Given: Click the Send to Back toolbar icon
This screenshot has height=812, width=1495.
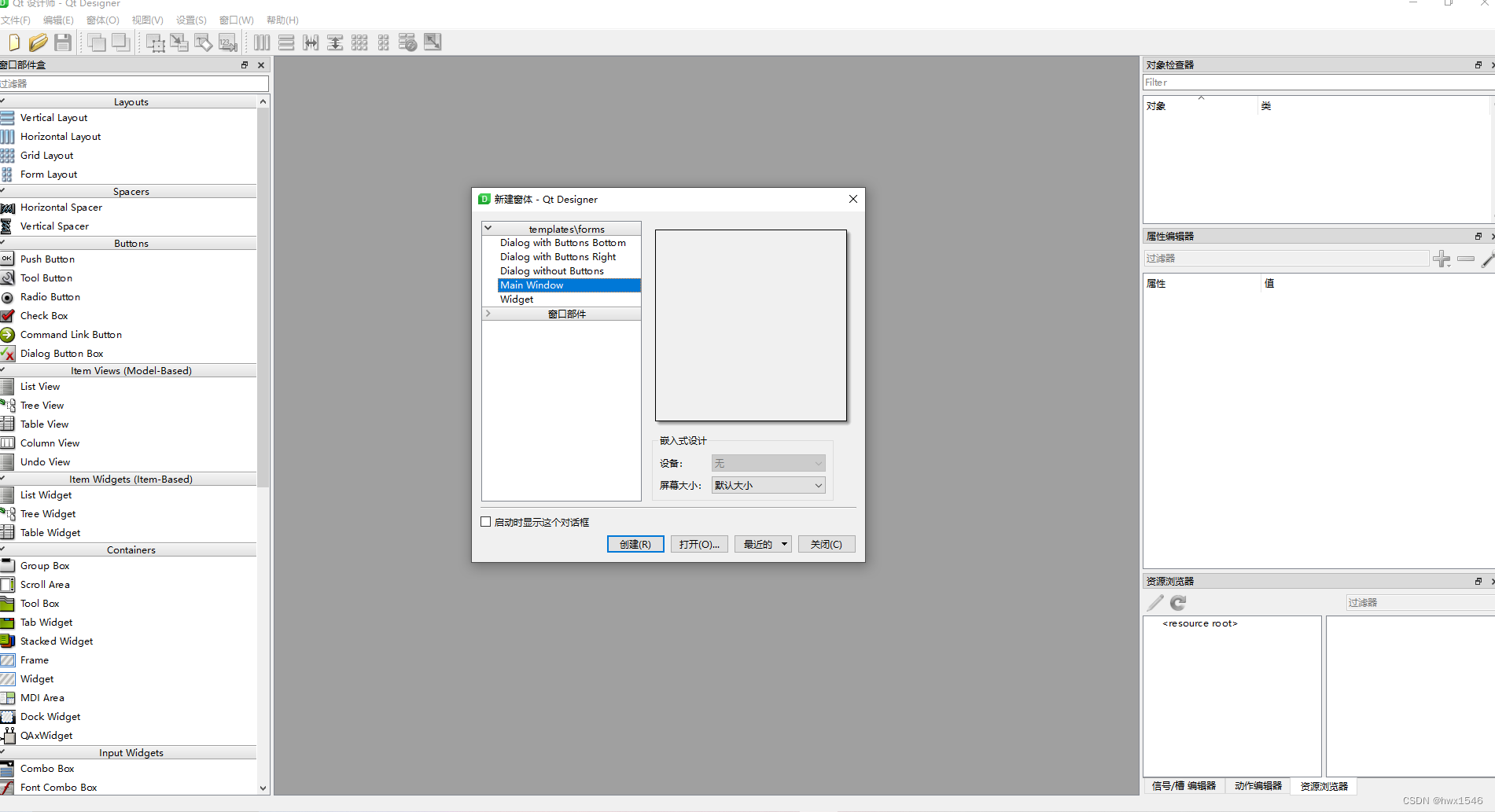Looking at the screenshot, I should coord(98,42).
